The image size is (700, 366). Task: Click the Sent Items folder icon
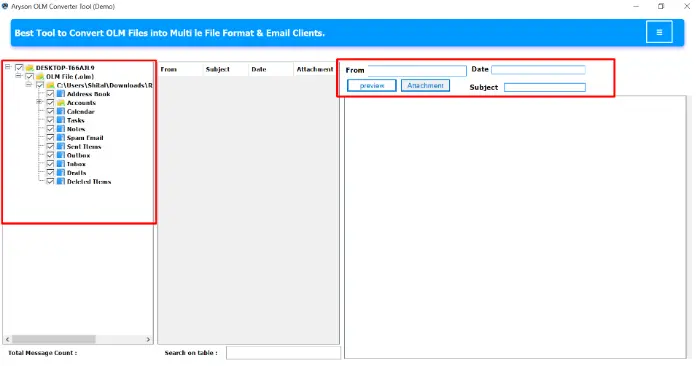(61, 146)
